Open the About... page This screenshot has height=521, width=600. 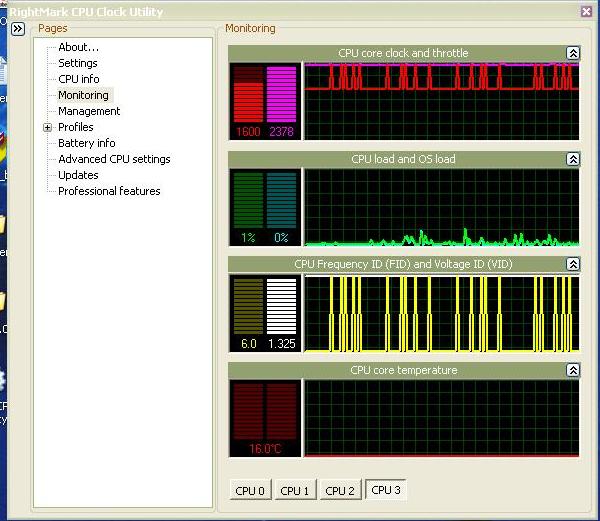pyautogui.click(x=78, y=47)
